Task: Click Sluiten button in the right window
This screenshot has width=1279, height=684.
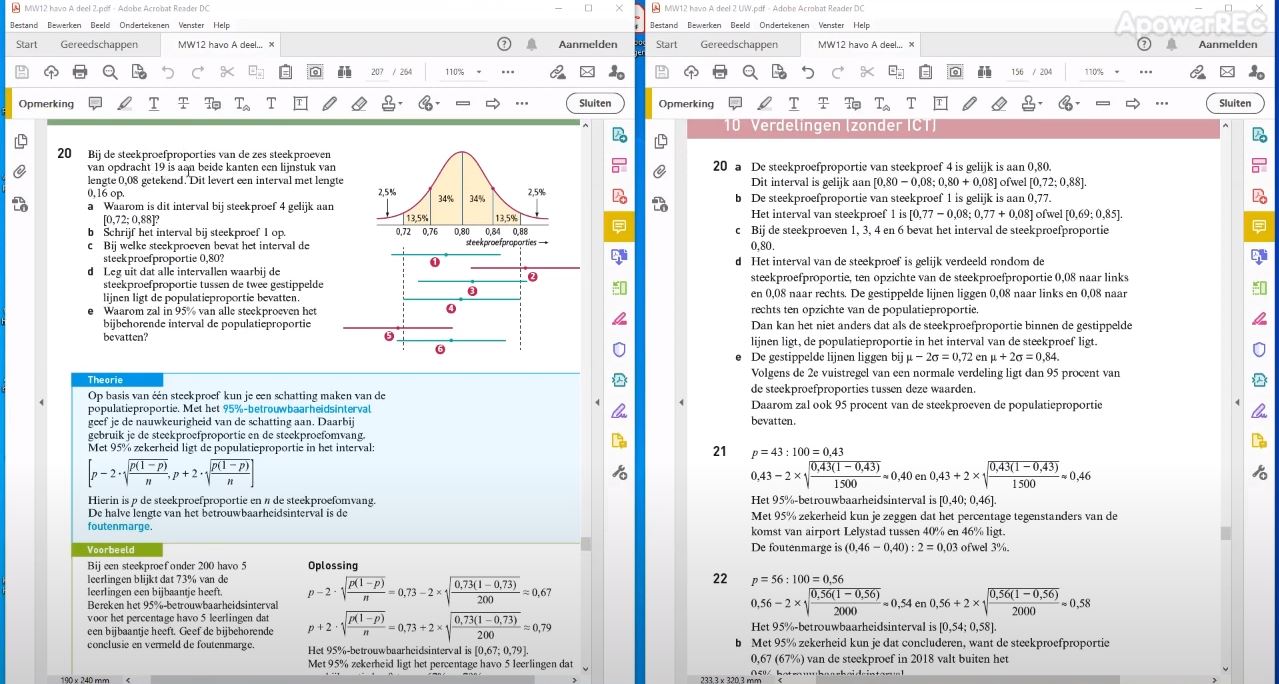Action: coord(1235,103)
